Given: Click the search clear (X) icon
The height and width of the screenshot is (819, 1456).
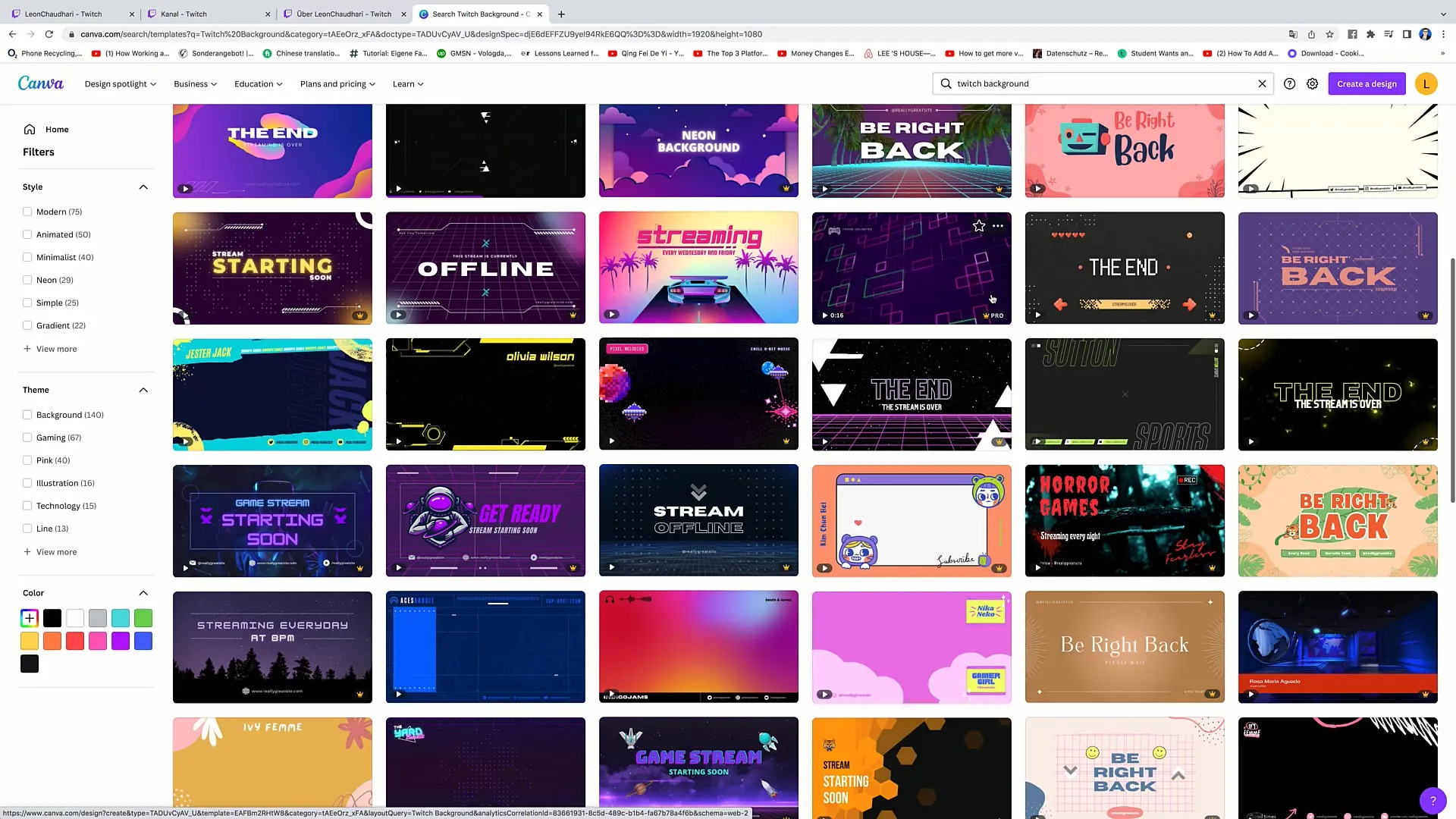Looking at the screenshot, I should coord(1262,84).
